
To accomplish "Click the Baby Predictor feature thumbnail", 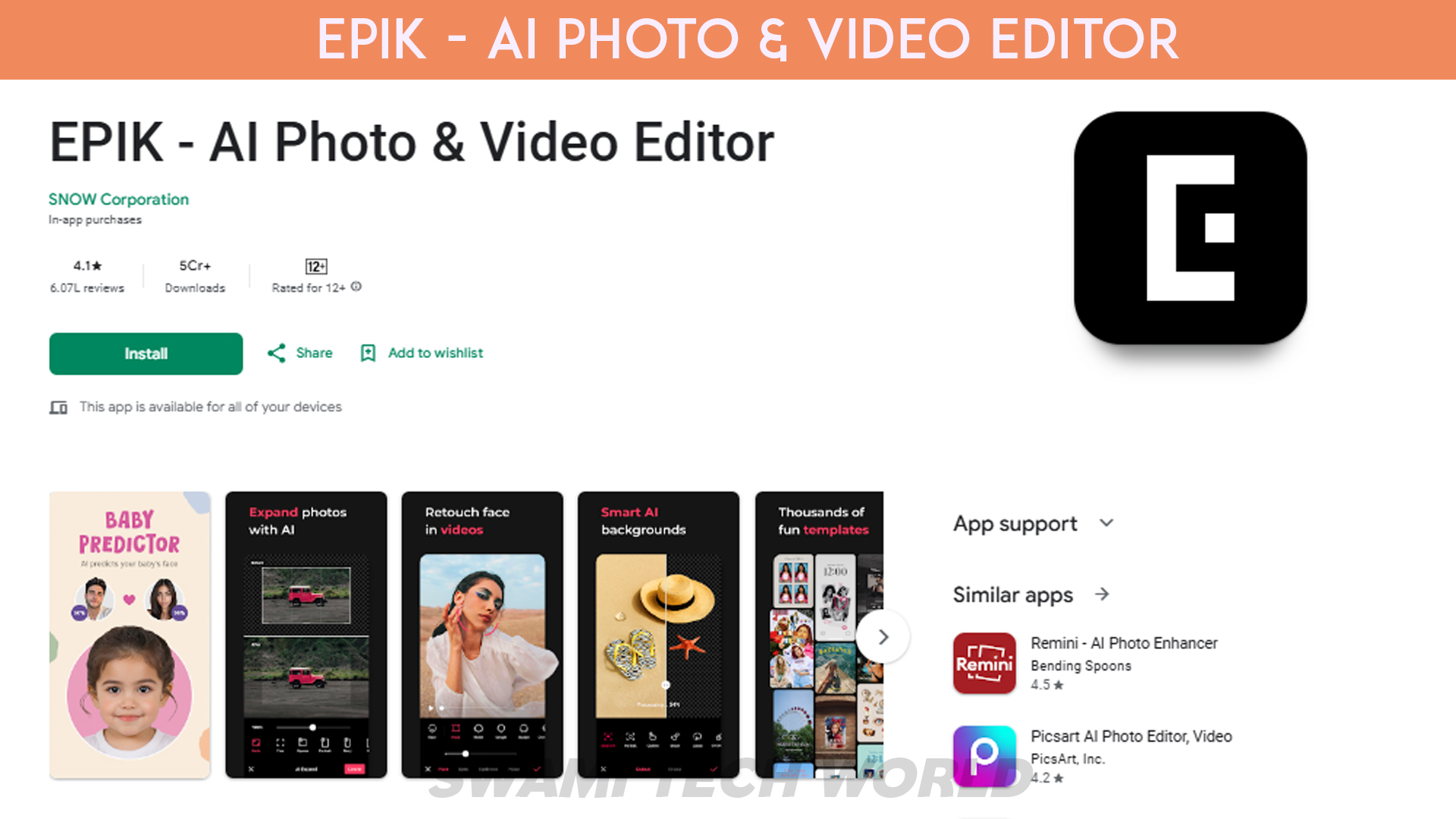I will 130,635.
